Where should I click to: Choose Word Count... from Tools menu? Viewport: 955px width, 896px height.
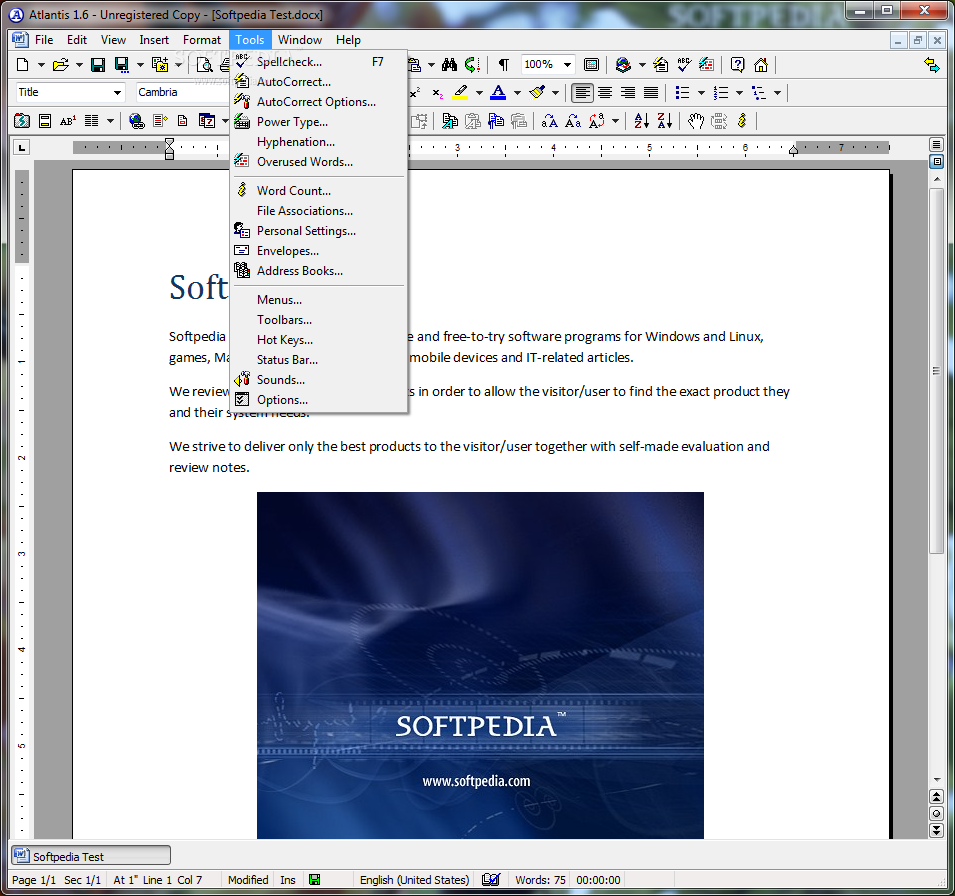pyautogui.click(x=319, y=191)
